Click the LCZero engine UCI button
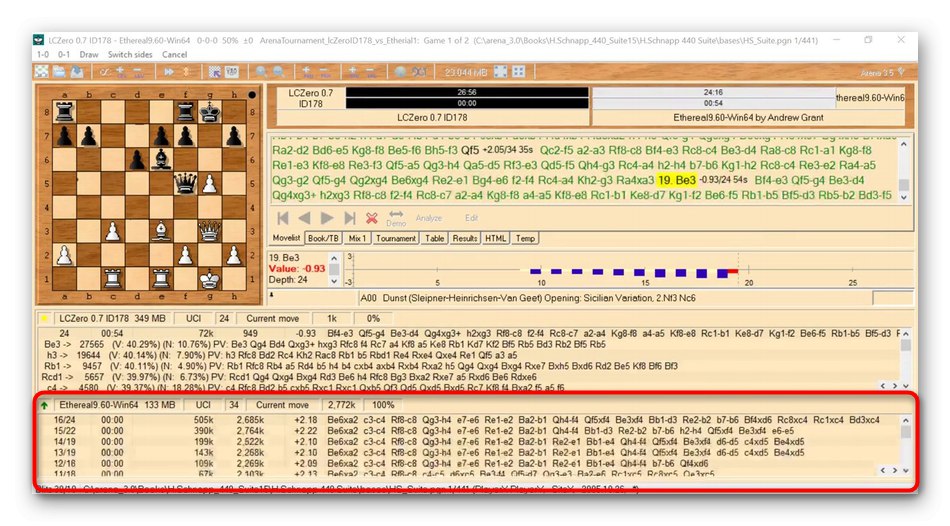The width and height of the screenshot is (950, 526). [x=193, y=318]
